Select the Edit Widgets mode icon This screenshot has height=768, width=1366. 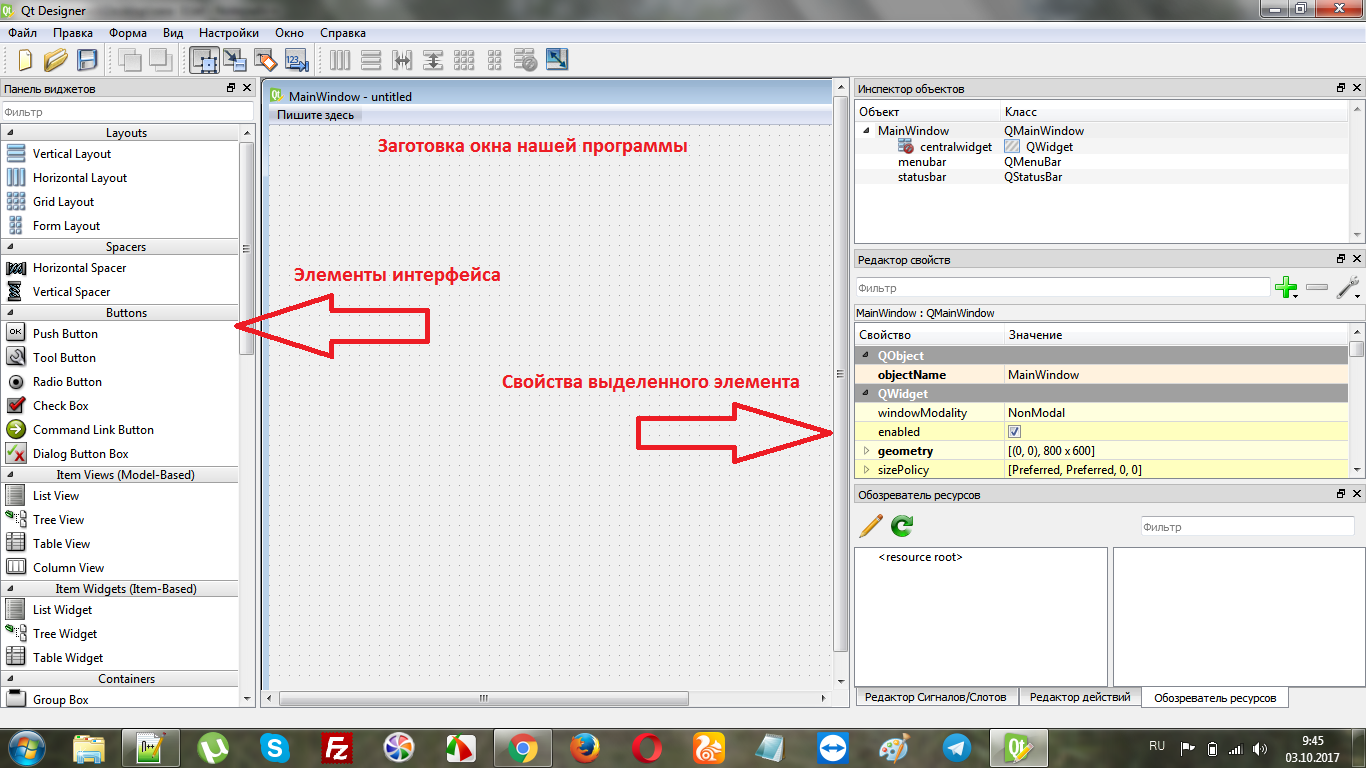coord(204,60)
